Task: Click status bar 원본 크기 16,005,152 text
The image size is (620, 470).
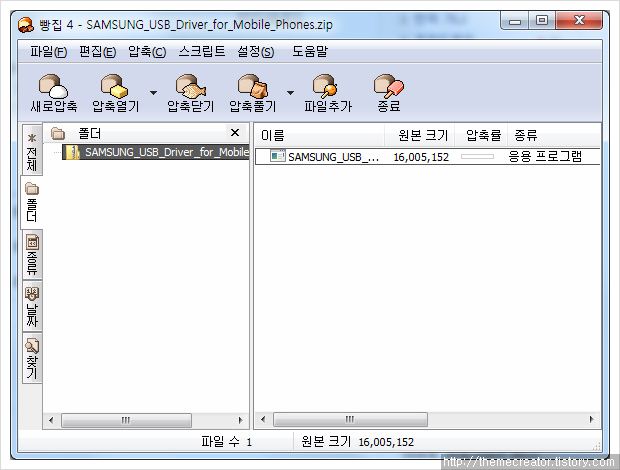Action: 357,442
